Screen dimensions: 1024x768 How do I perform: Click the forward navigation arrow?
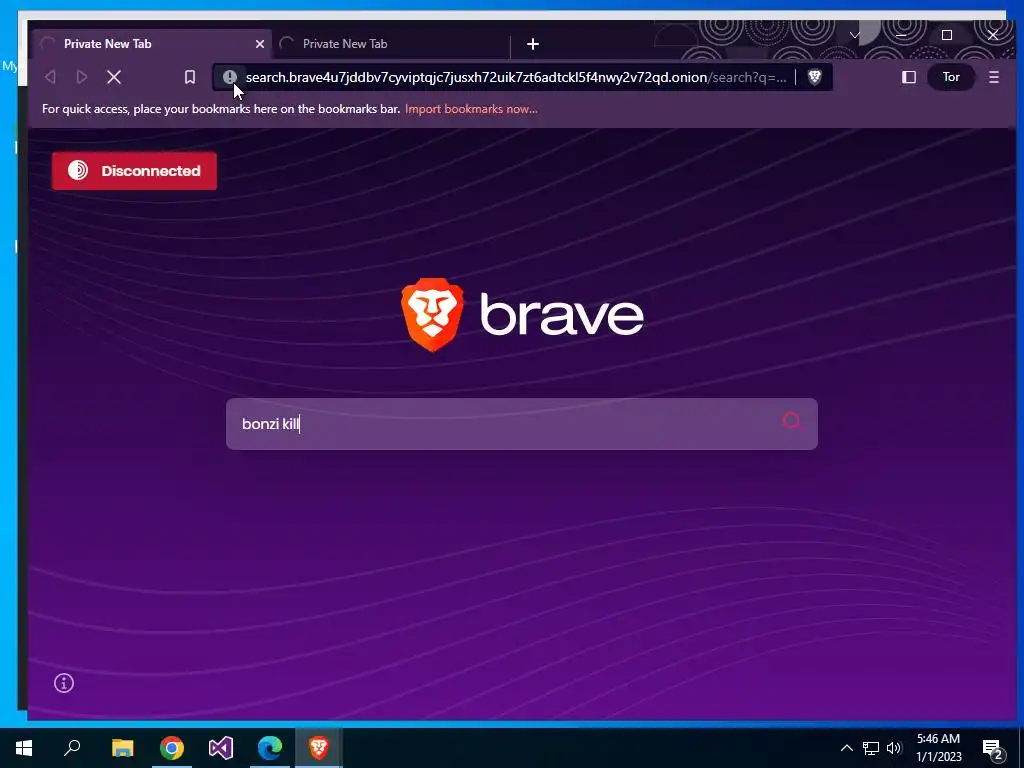click(x=82, y=77)
